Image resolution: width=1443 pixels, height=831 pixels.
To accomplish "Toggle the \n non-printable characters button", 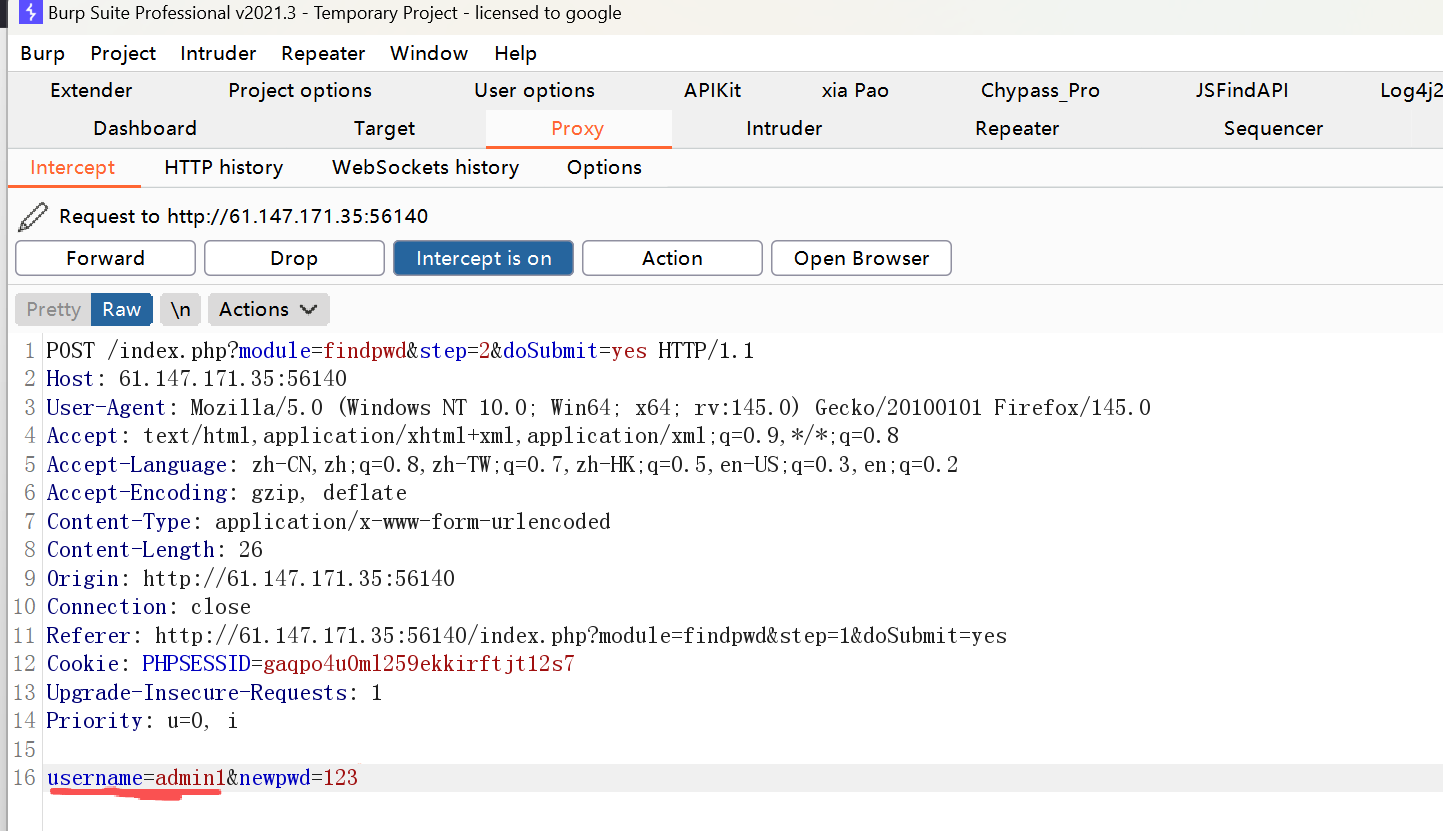I will (x=180, y=310).
